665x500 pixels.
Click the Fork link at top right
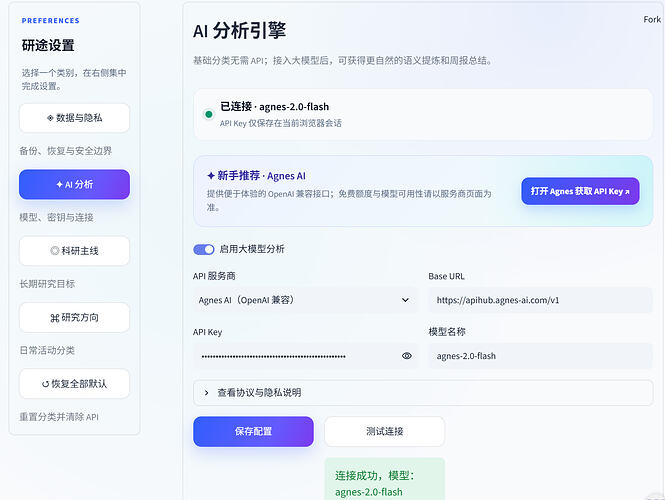pyautogui.click(x=652, y=20)
